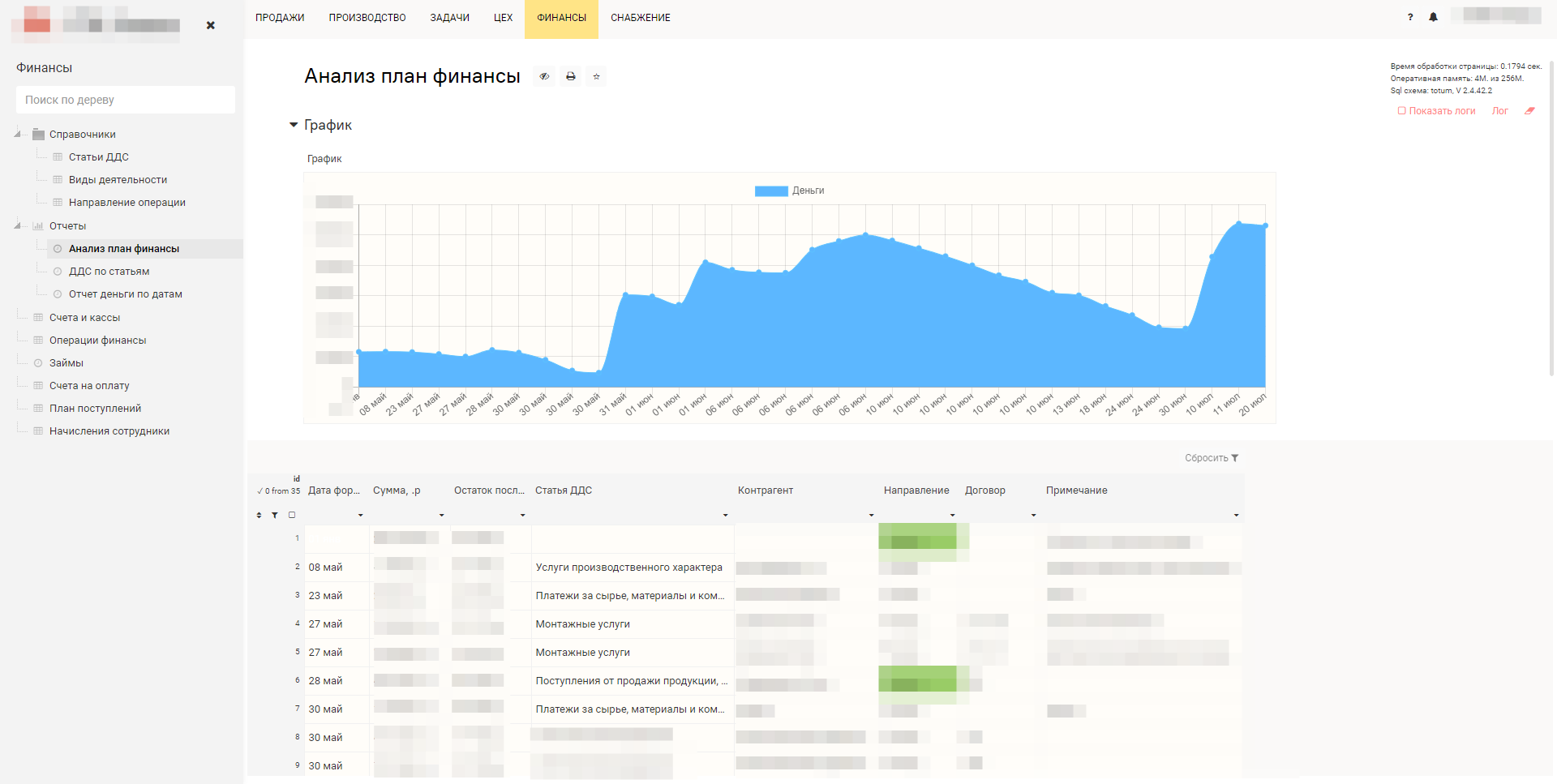Collapse the Справочники tree node
Viewport: 1557px width, 784px height.
[x=18, y=135]
